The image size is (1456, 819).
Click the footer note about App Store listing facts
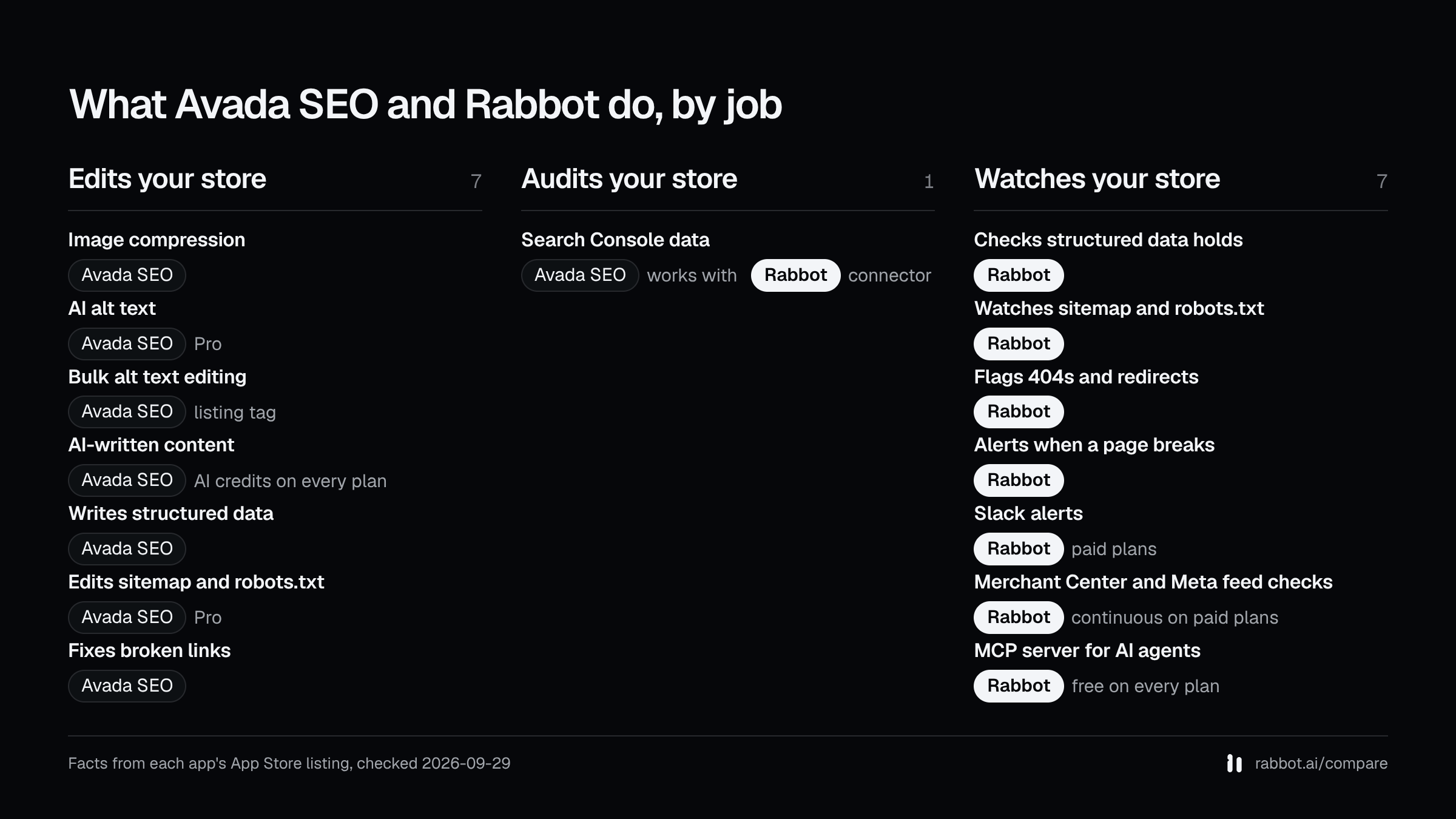[x=289, y=763]
